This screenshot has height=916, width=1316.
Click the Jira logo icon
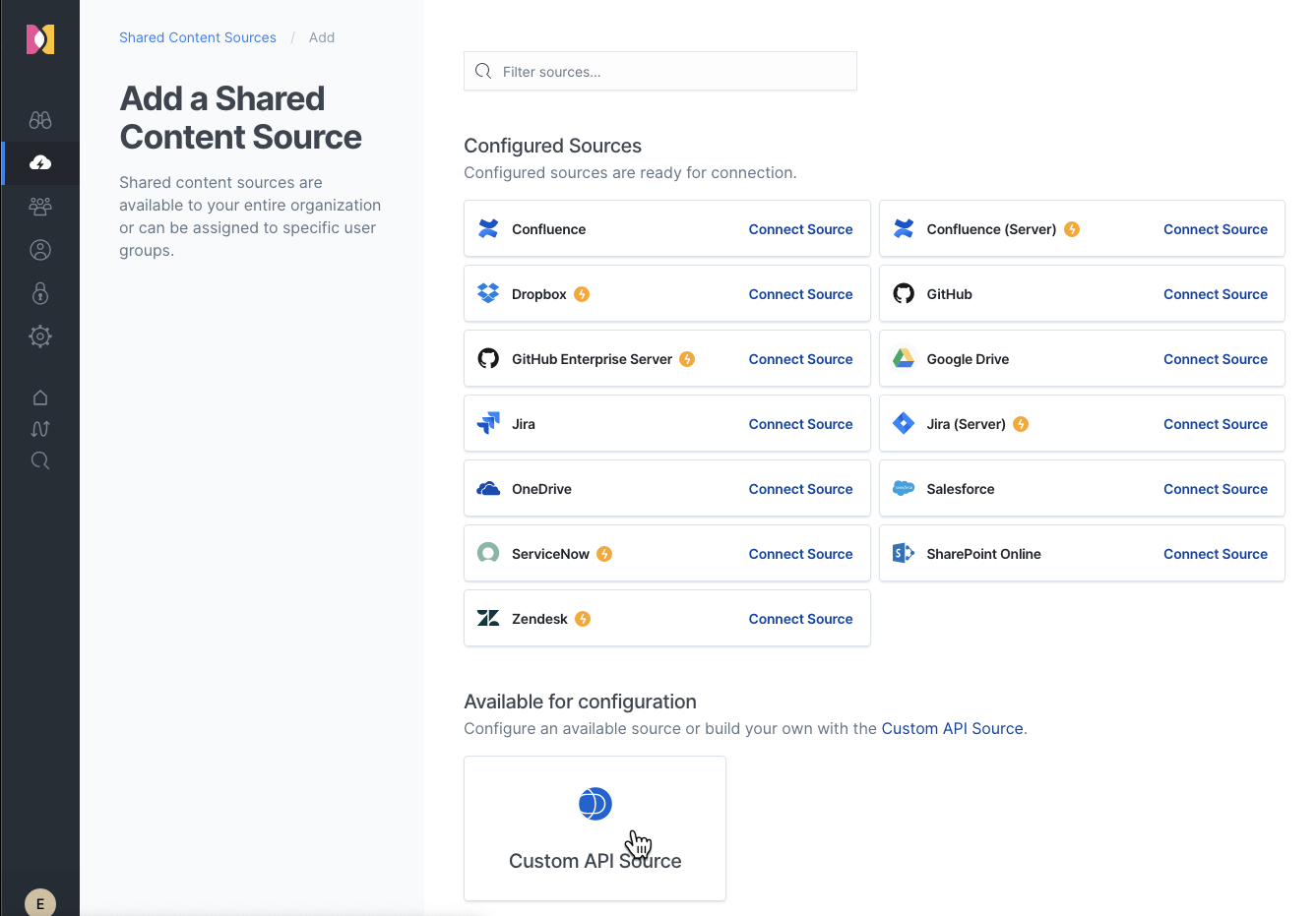pyautogui.click(x=488, y=423)
